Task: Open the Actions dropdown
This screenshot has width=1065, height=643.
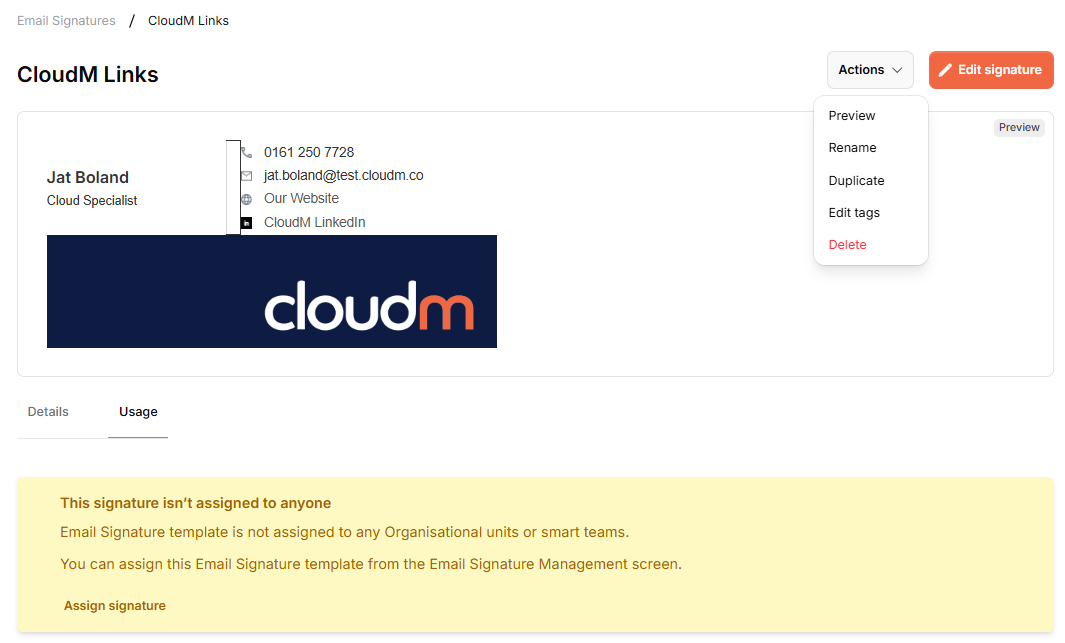Action: [x=870, y=70]
